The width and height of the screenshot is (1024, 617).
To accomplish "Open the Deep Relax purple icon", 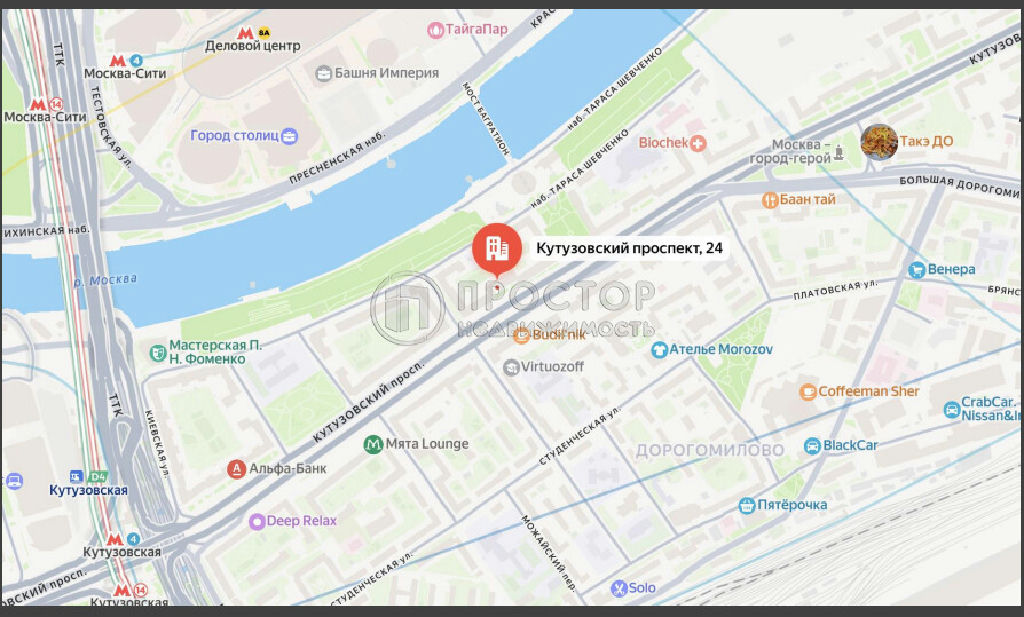I will tap(257, 521).
